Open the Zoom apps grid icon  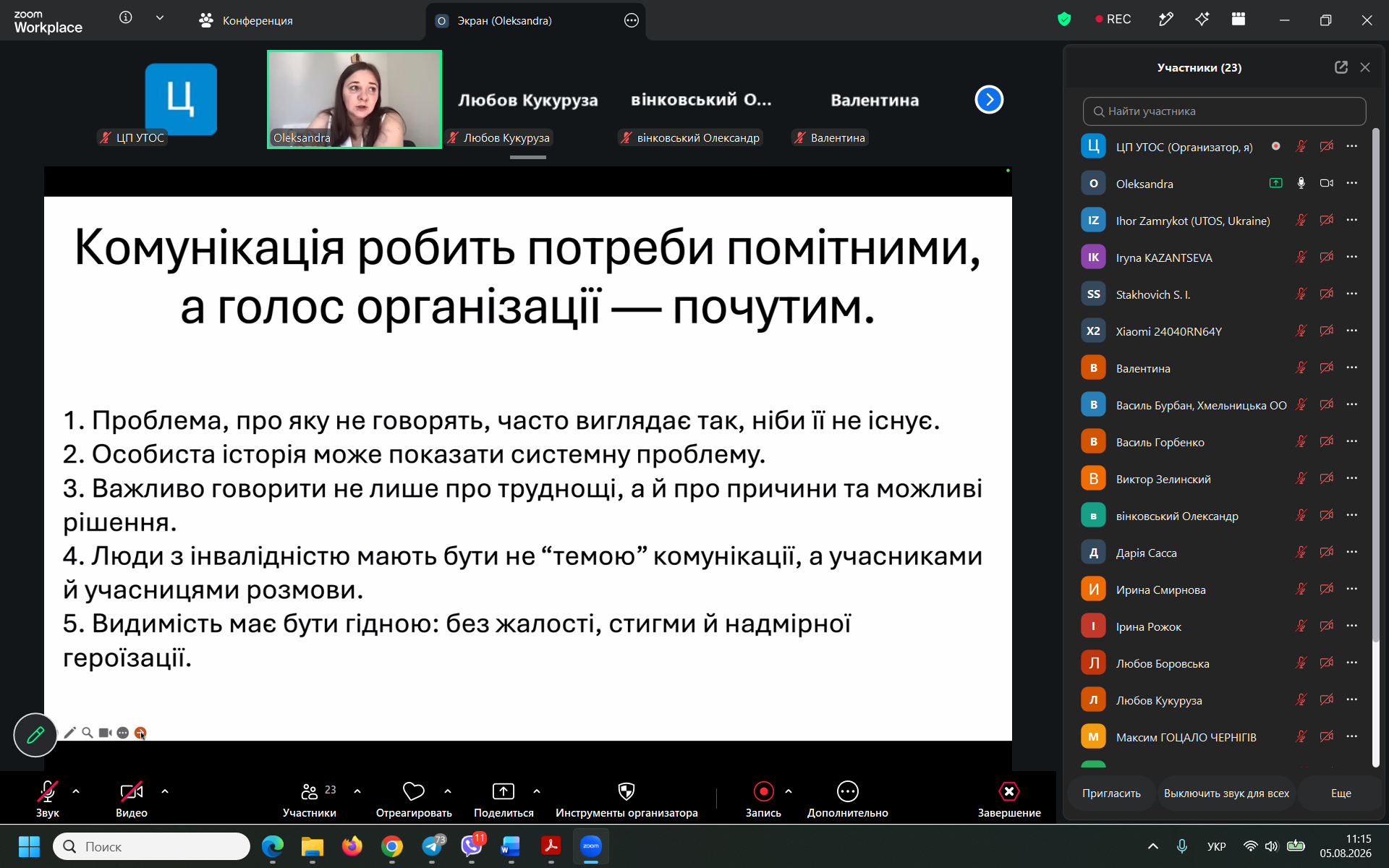click(1239, 20)
